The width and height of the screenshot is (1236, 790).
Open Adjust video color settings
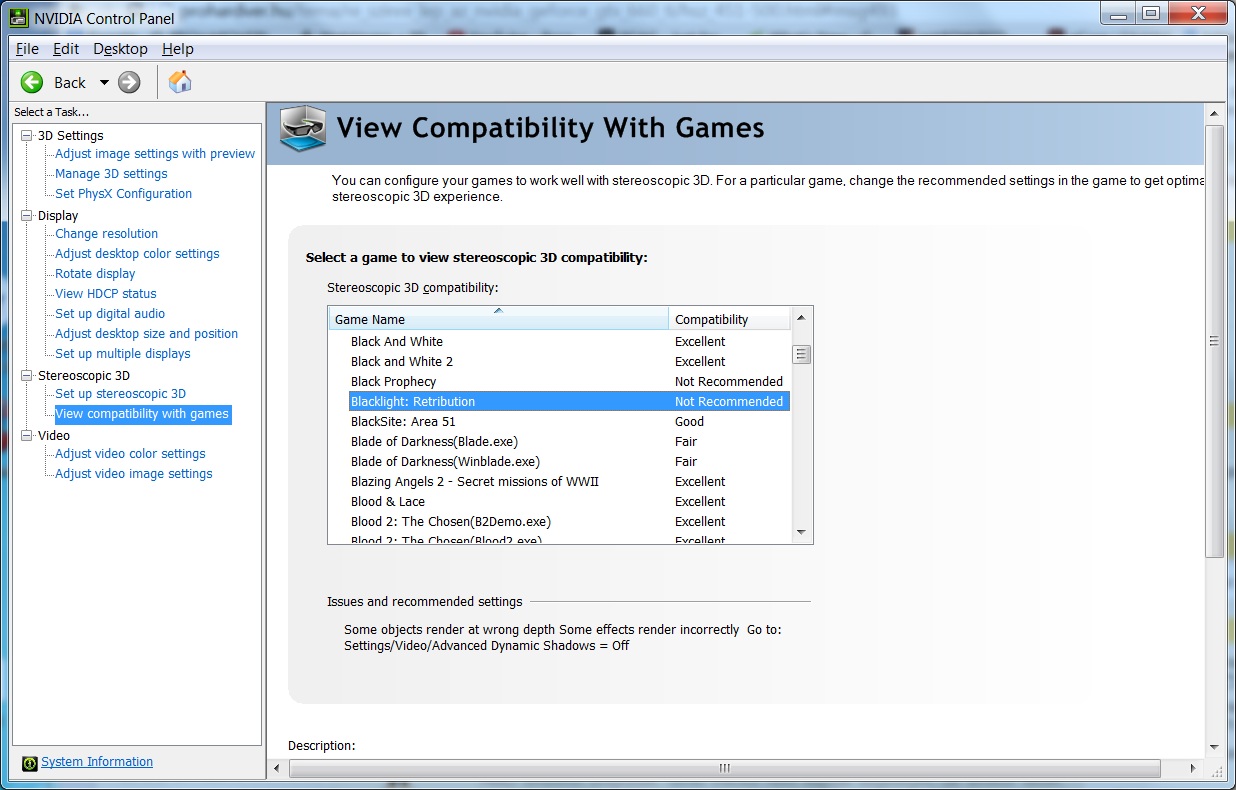pyautogui.click(x=130, y=454)
